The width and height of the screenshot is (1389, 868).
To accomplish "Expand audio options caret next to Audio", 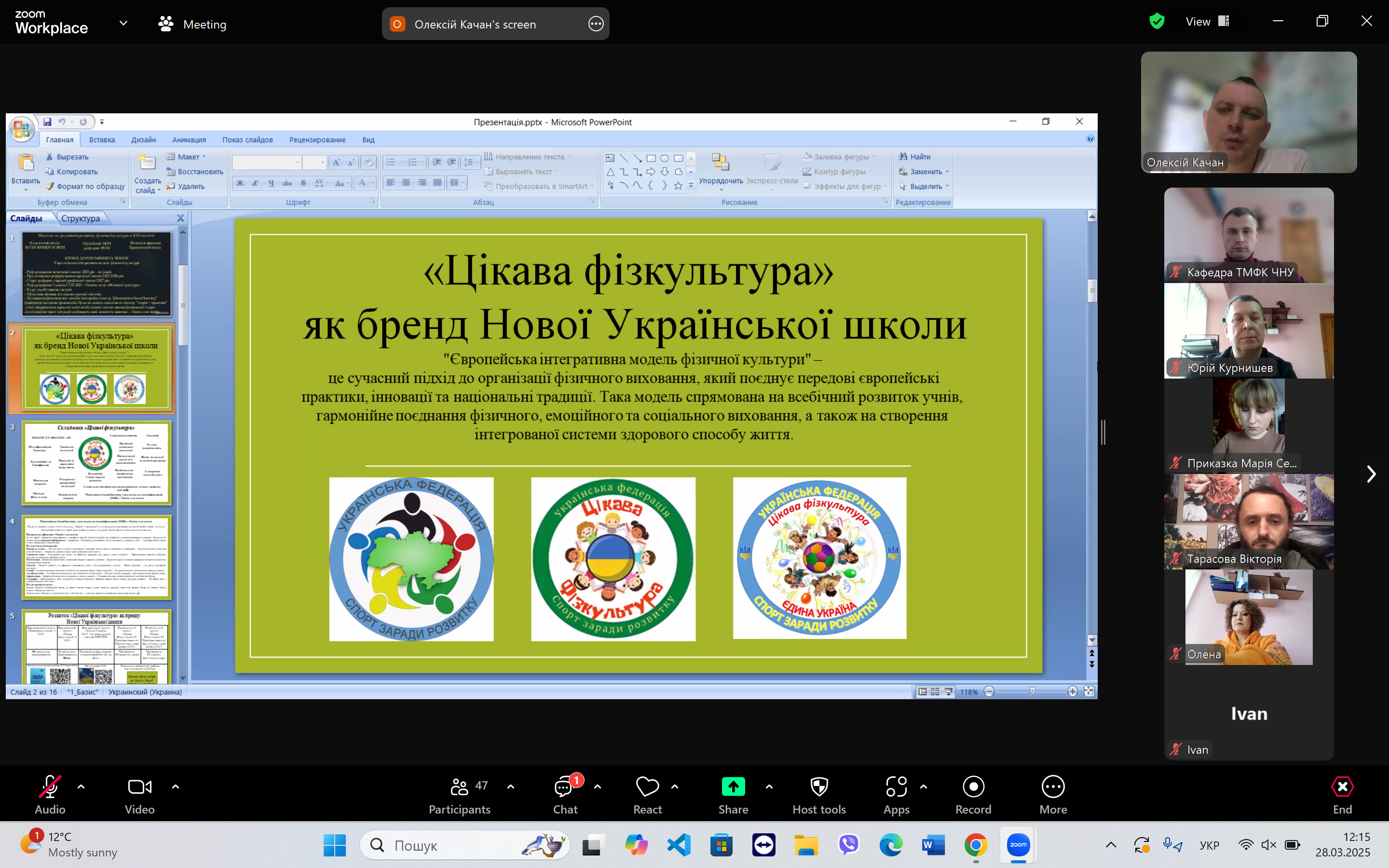I will tap(81, 787).
